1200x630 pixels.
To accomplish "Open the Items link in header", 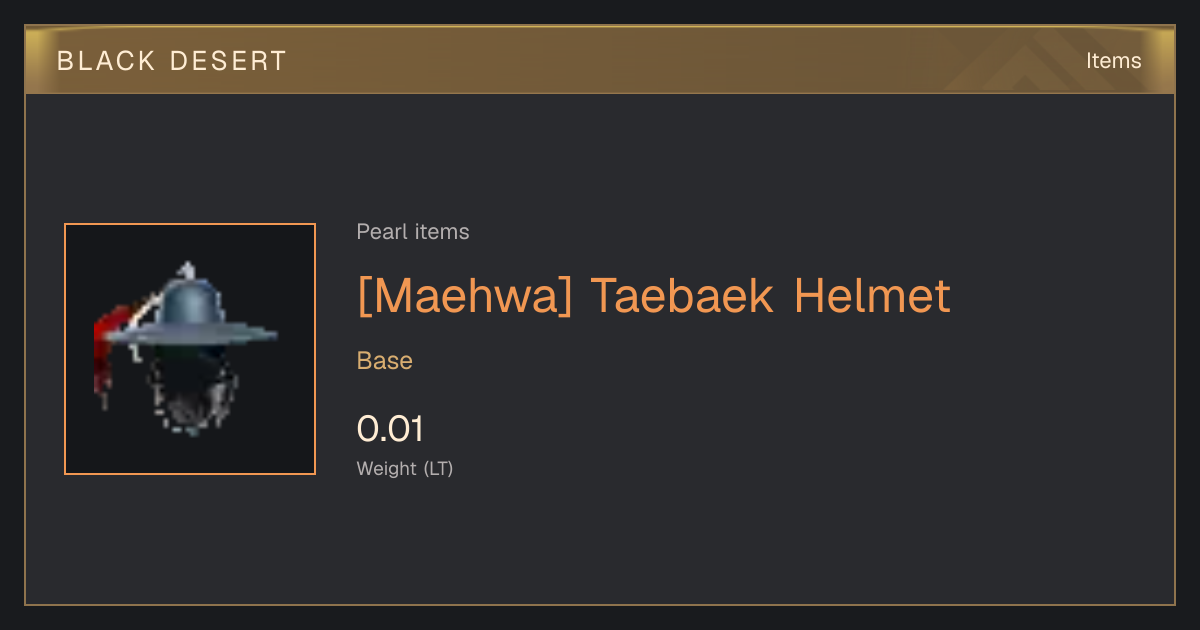I will coord(1113,60).
